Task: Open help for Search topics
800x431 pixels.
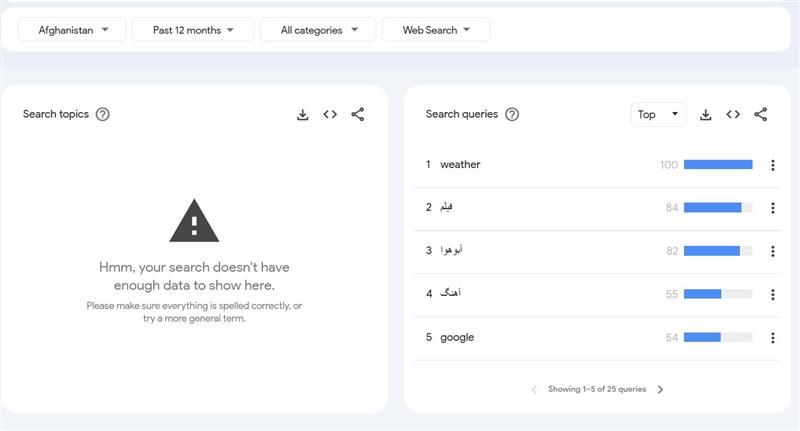Action: pyautogui.click(x=102, y=114)
